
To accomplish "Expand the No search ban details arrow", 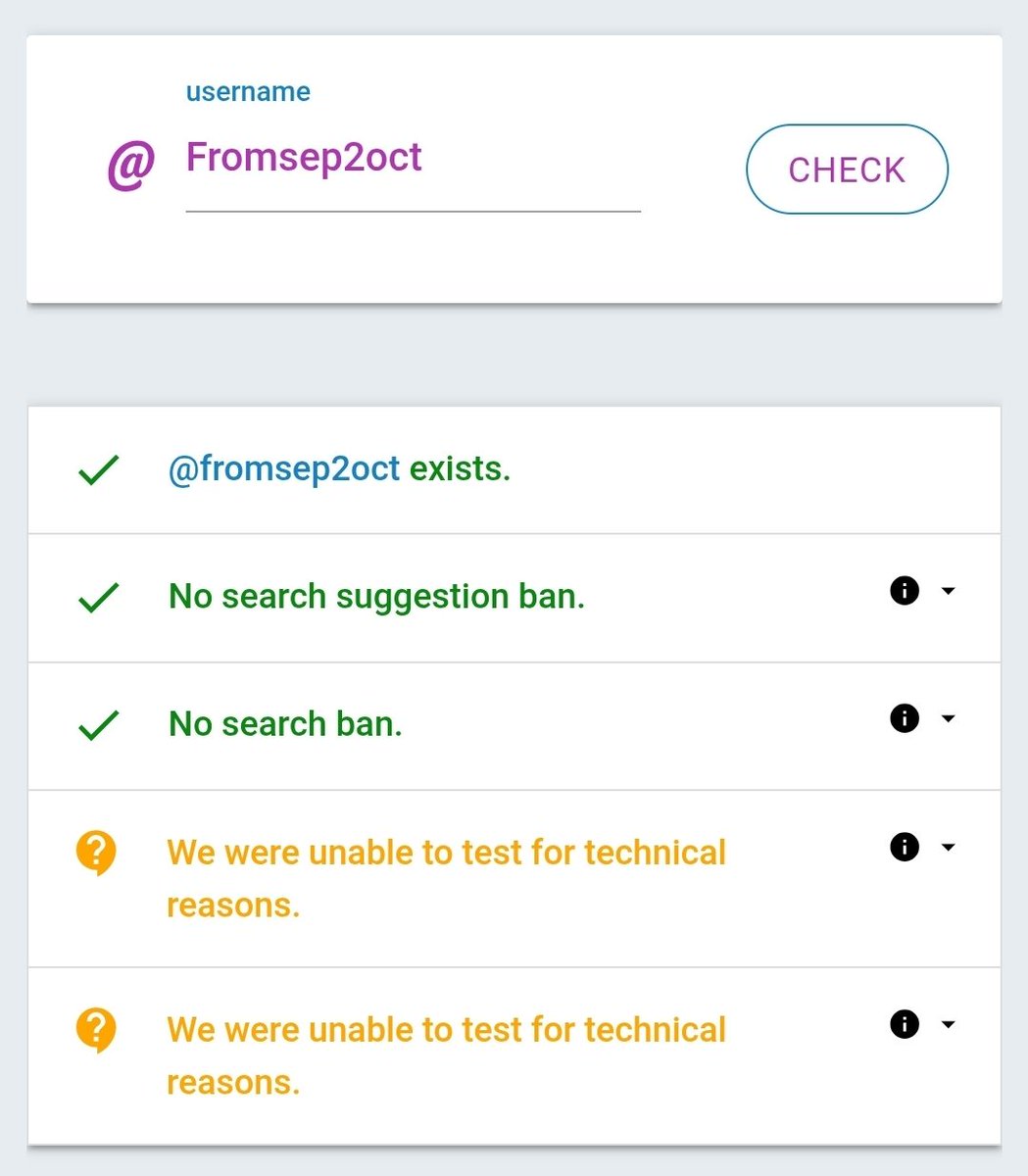I will pyautogui.click(x=948, y=718).
